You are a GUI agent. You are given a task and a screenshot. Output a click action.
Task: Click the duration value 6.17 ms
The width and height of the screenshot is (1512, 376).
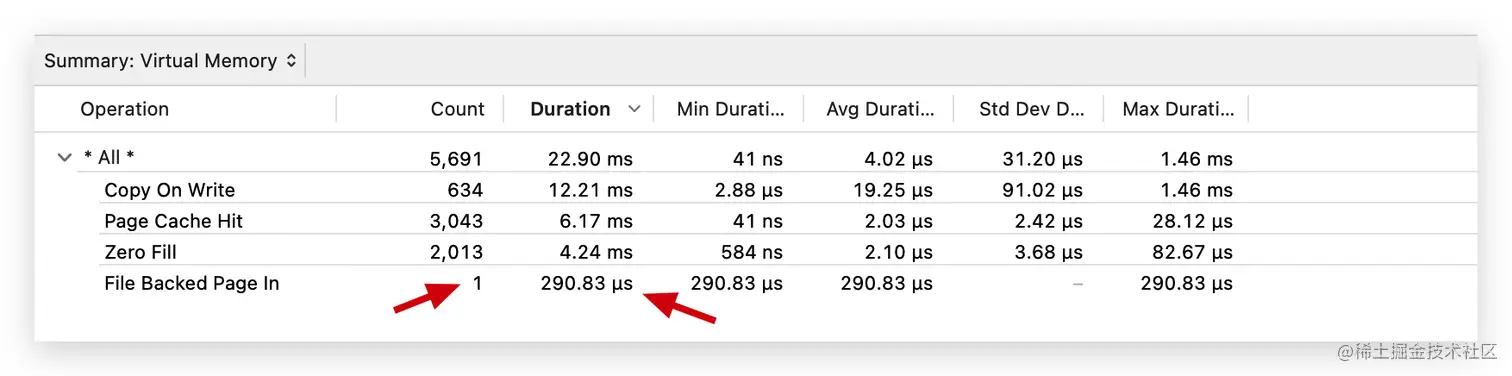tap(595, 221)
